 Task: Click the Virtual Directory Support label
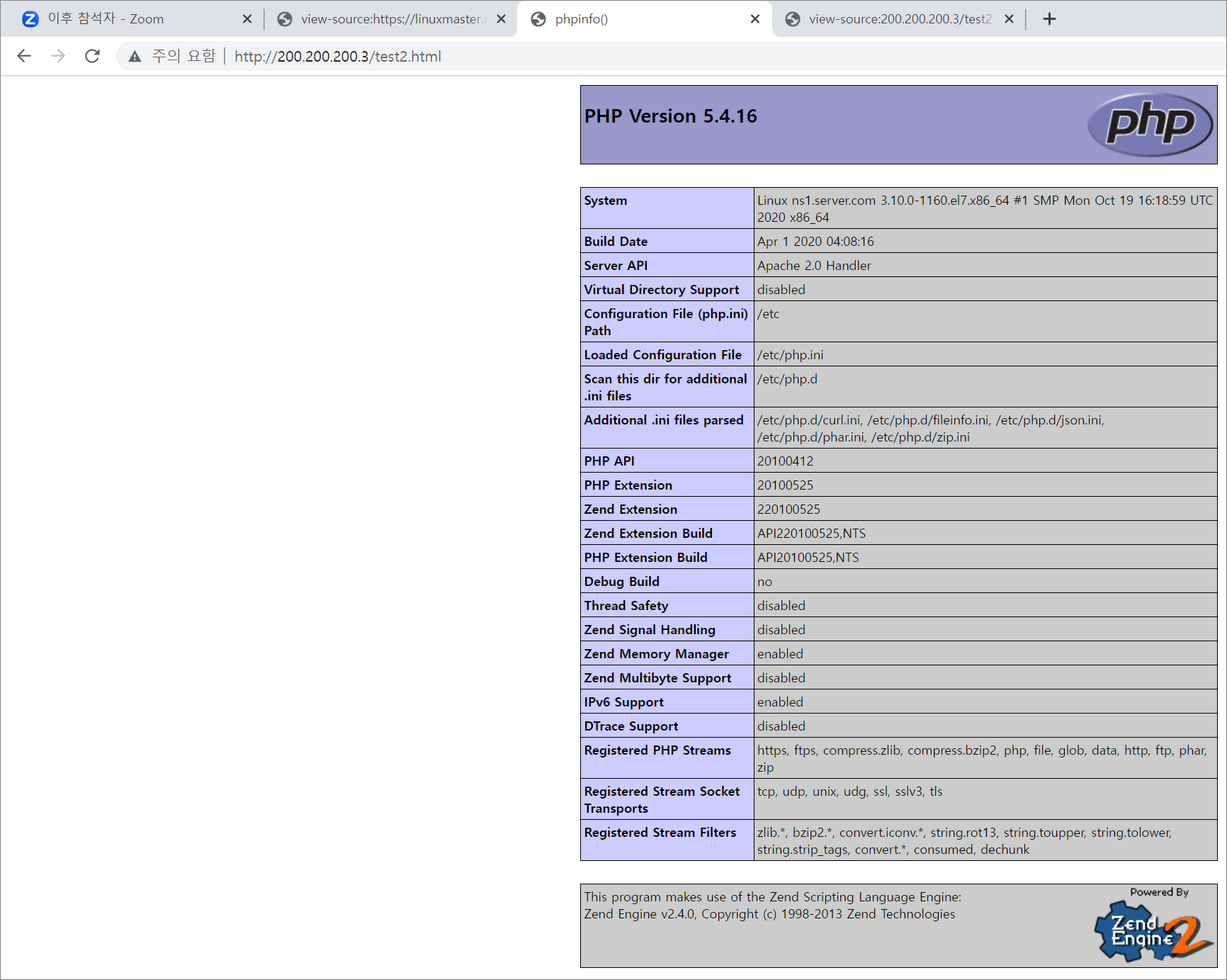point(662,289)
